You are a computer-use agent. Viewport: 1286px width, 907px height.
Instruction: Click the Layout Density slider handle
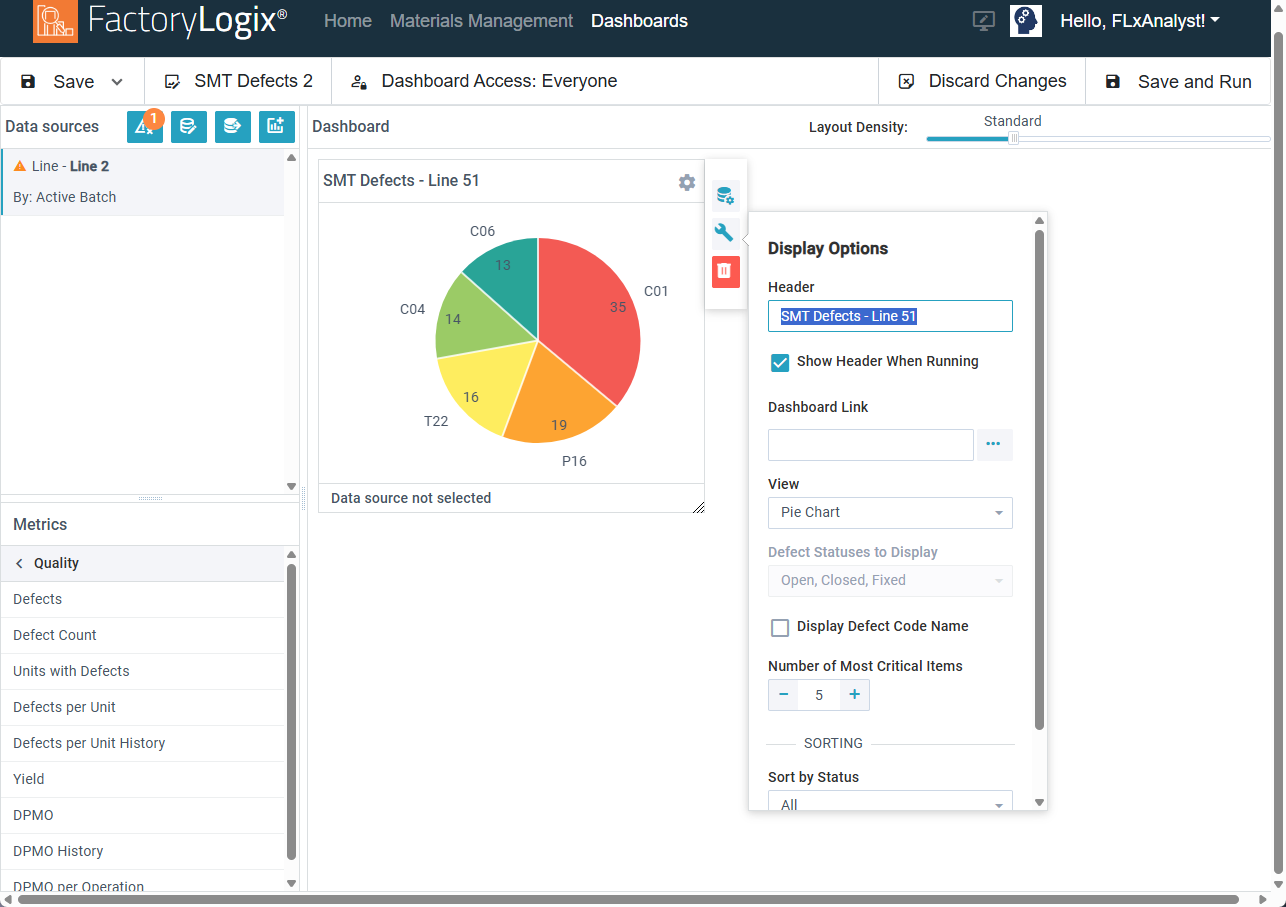(1013, 139)
